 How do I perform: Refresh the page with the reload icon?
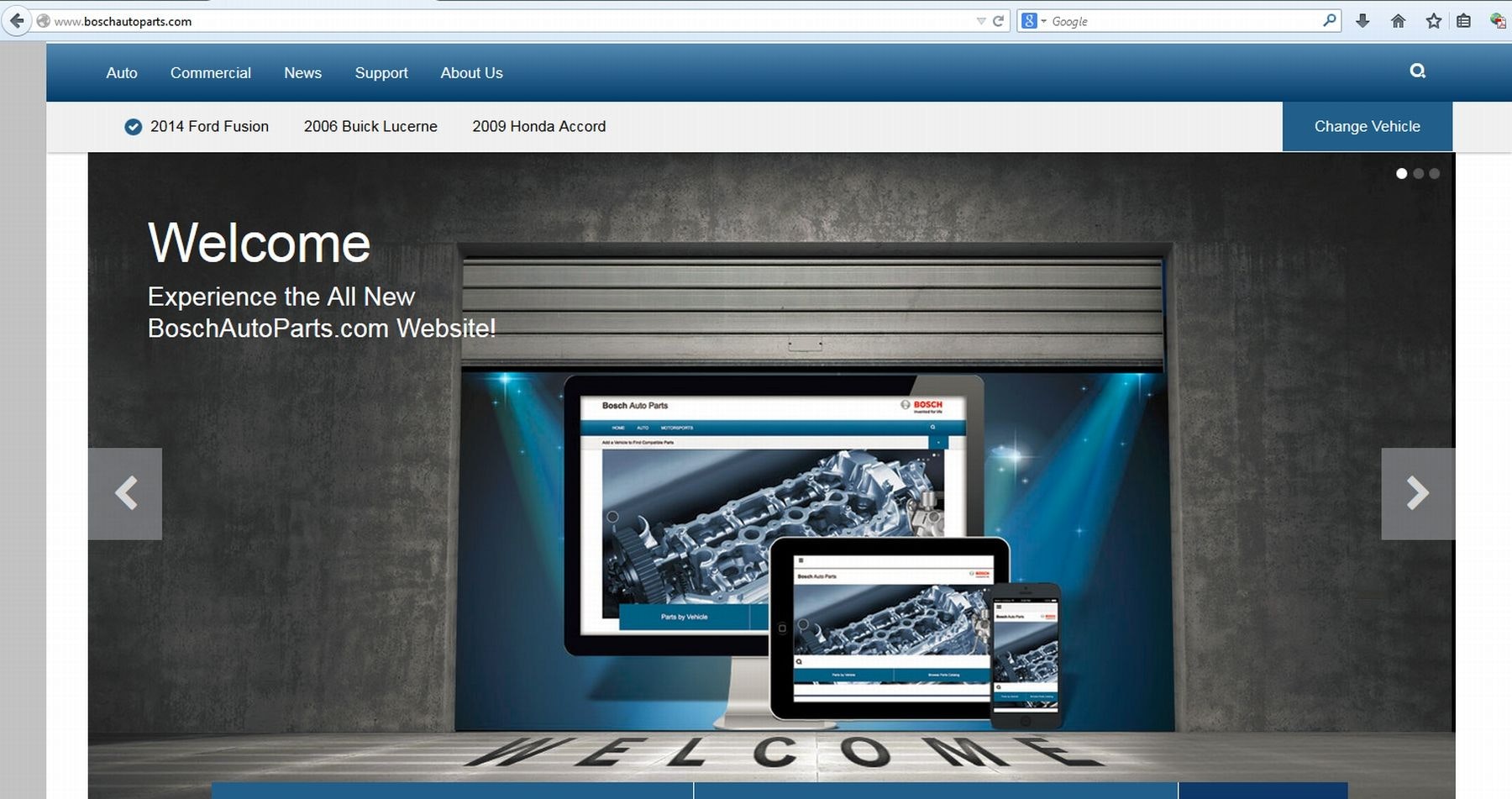[x=998, y=21]
